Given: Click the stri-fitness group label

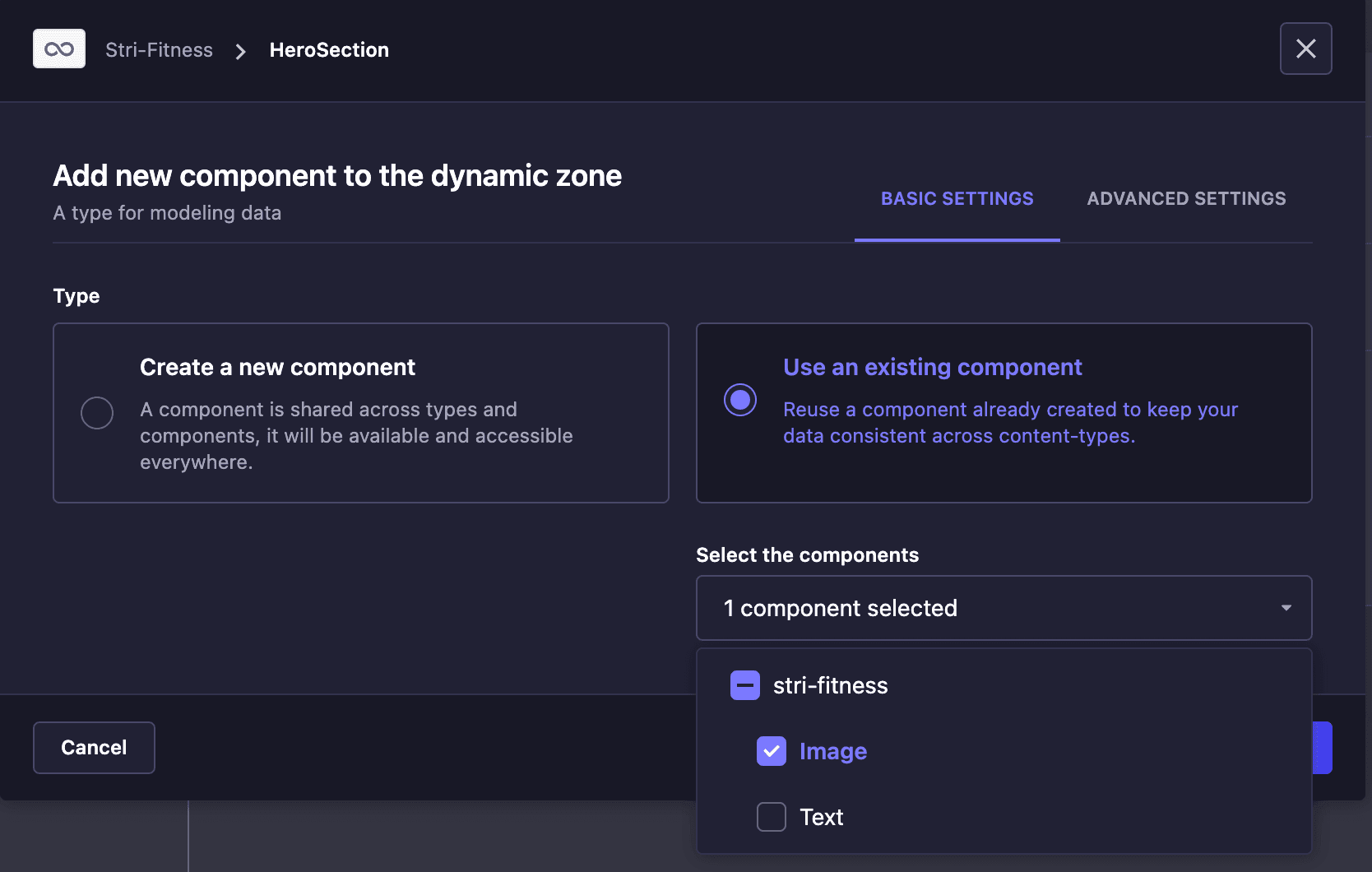Looking at the screenshot, I should [x=830, y=685].
